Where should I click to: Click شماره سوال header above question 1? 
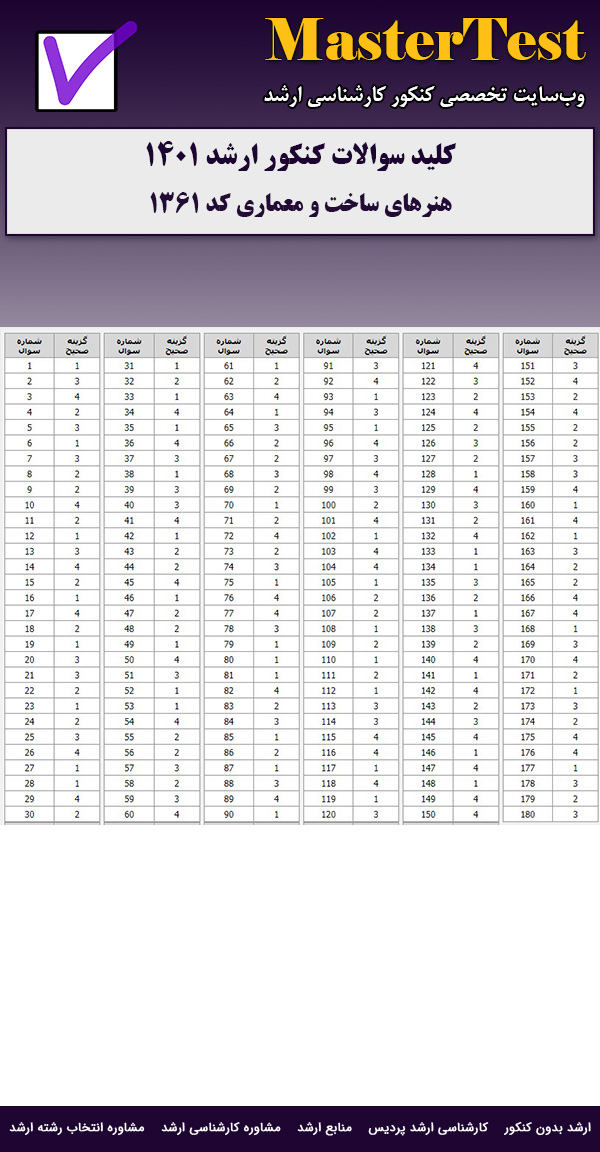[x=29, y=346]
